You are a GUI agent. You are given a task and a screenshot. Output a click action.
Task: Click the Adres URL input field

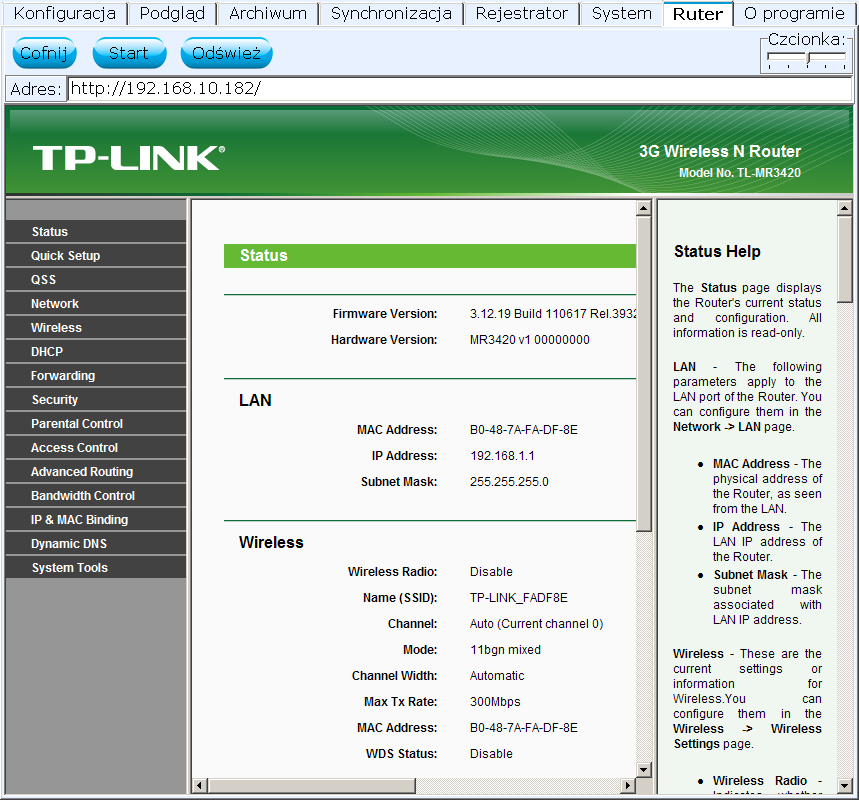click(x=460, y=88)
